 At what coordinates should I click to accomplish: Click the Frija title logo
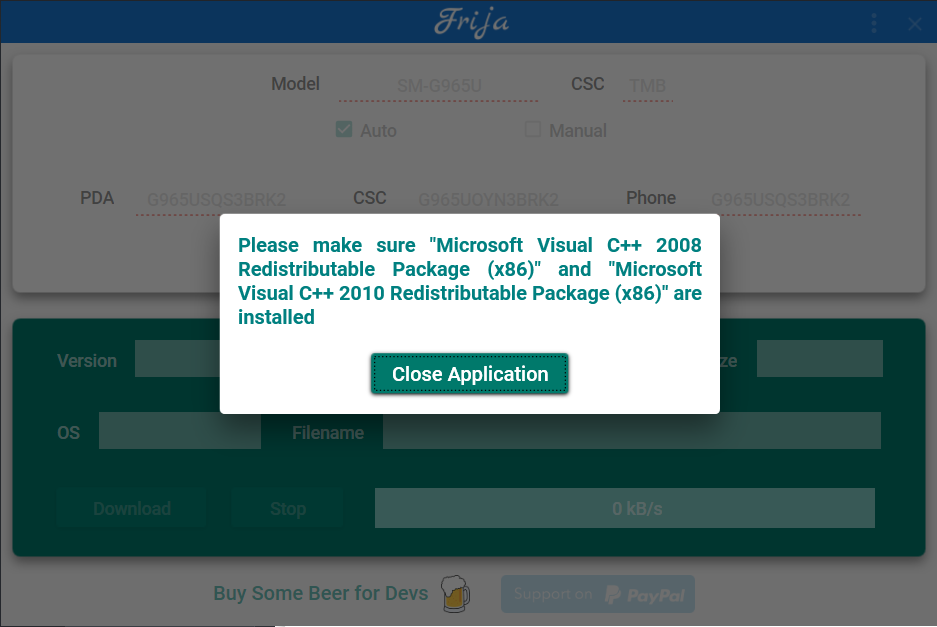471,23
